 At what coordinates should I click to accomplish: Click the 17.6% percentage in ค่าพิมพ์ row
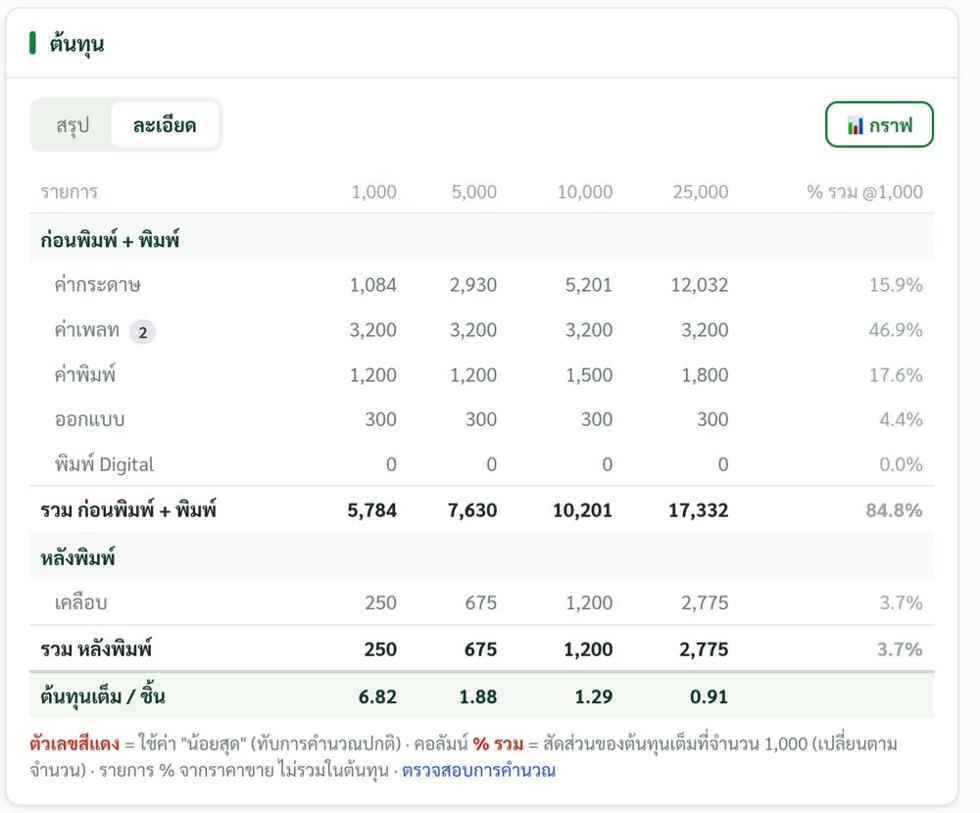coord(896,375)
